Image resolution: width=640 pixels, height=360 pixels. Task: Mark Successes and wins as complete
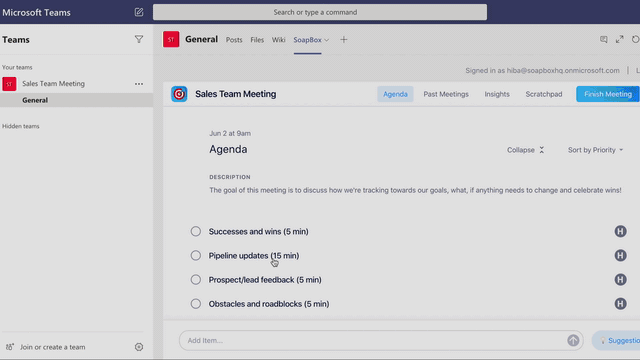pyautogui.click(x=196, y=231)
